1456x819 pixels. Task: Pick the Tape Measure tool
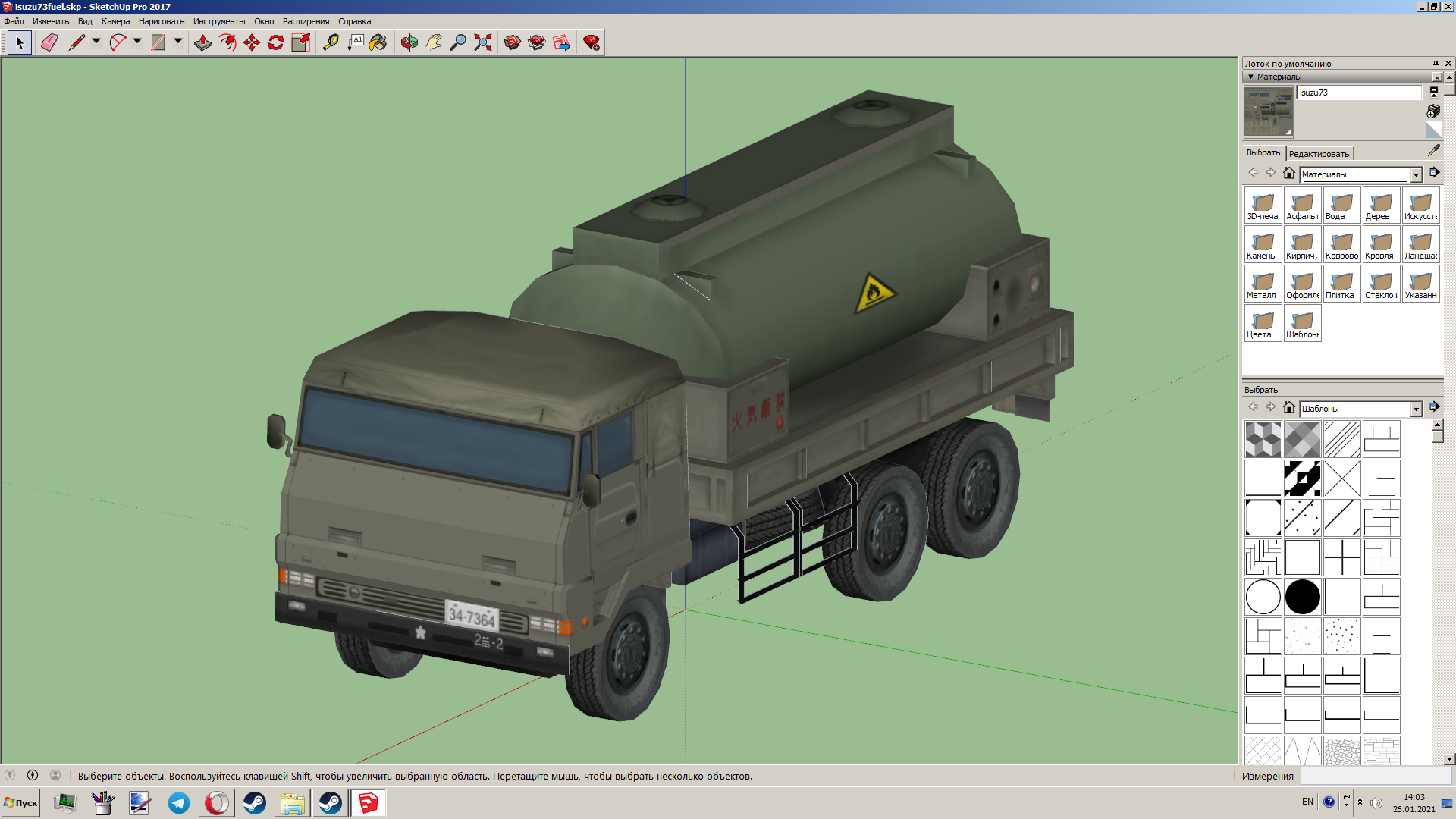[331, 42]
